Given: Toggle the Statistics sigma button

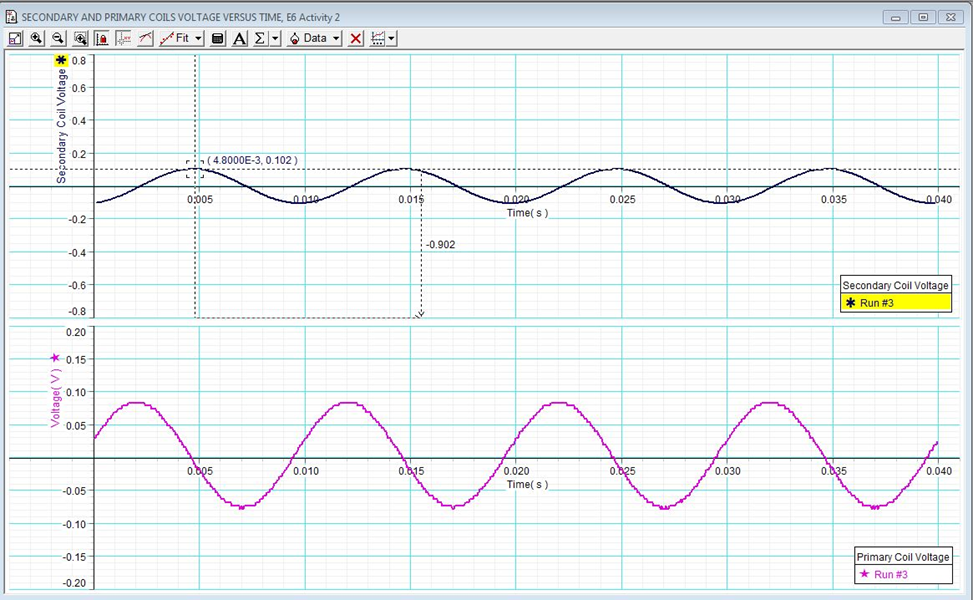Looking at the screenshot, I should [x=258, y=38].
